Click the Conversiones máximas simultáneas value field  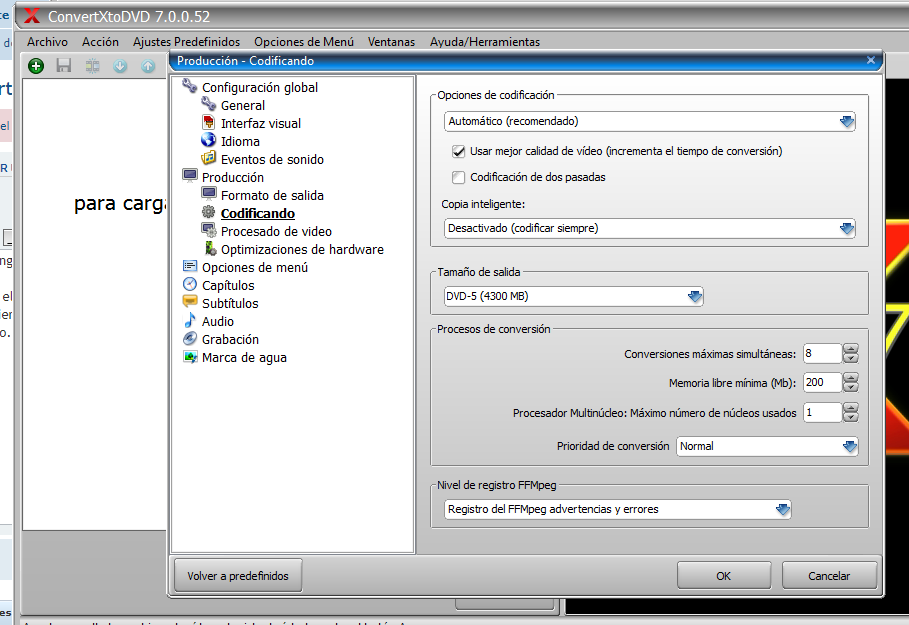pyautogui.click(x=822, y=353)
